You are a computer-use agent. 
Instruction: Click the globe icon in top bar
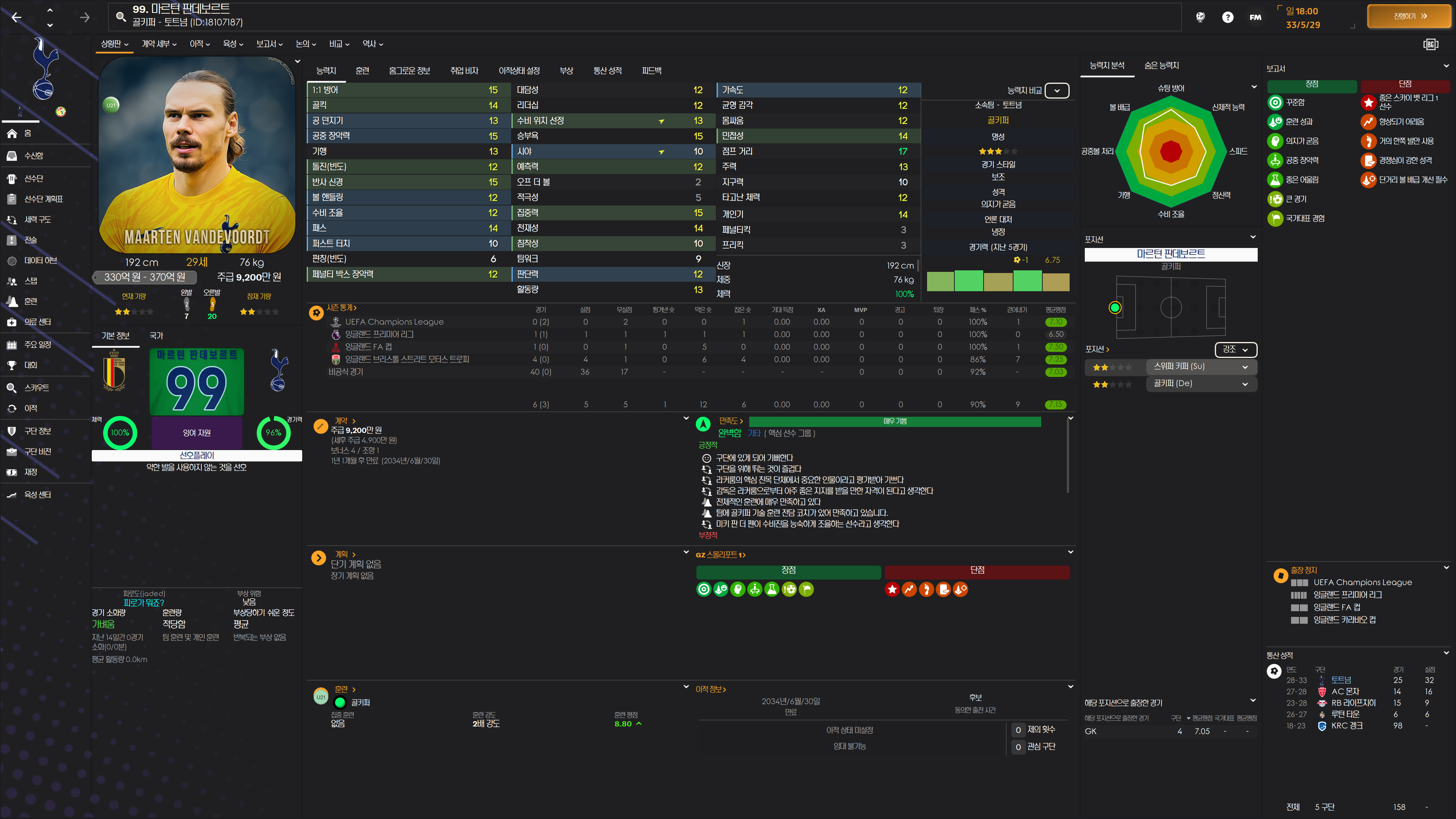click(x=1200, y=17)
